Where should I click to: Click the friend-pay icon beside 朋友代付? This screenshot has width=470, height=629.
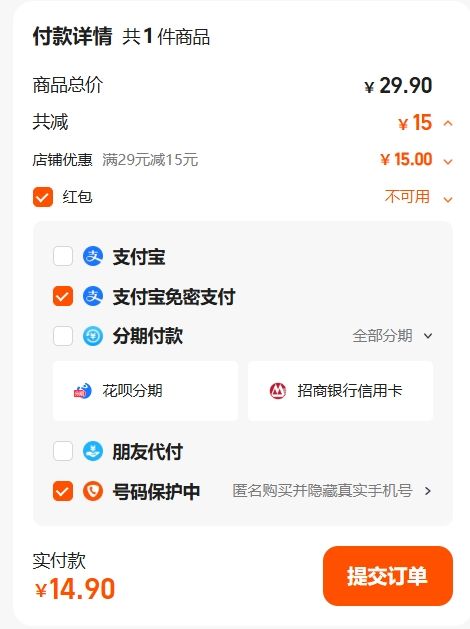(x=93, y=451)
